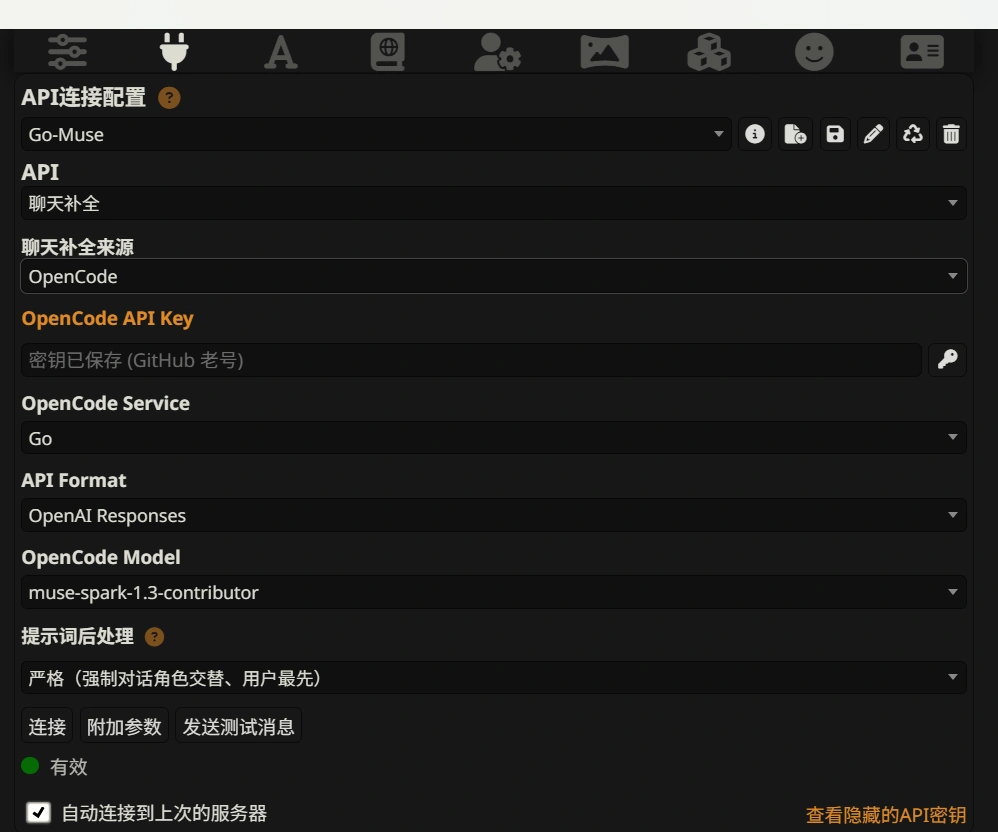Open 提示词后处理 严格 dropdown
This screenshot has height=832, width=998.
494,677
